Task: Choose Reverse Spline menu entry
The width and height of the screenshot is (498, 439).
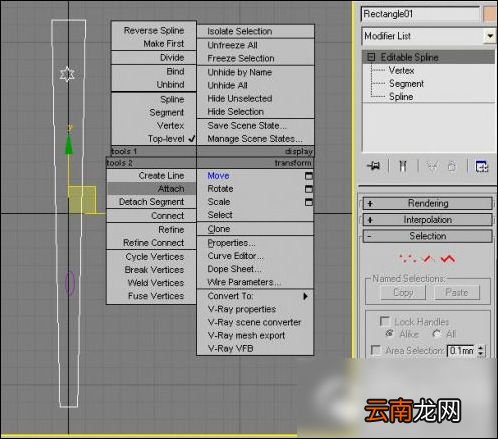Action: (x=154, y=30)
